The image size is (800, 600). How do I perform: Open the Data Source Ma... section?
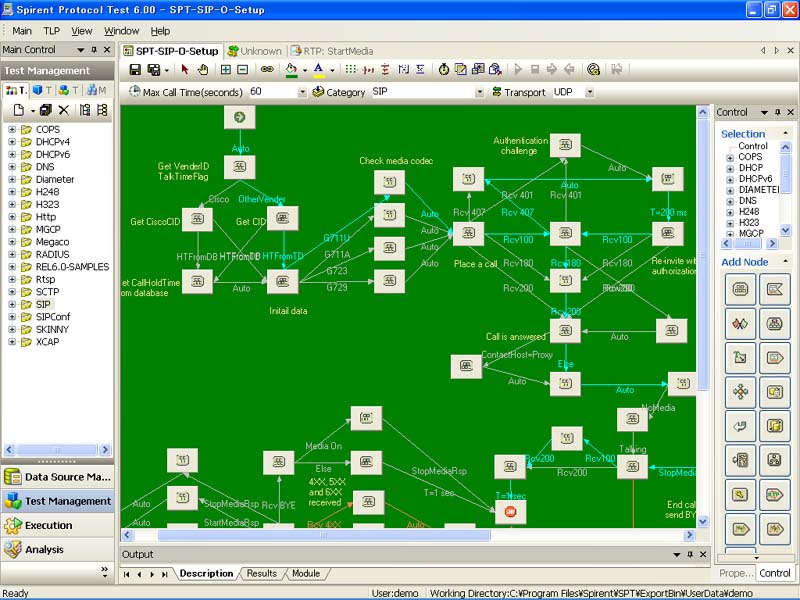(58, 477)
